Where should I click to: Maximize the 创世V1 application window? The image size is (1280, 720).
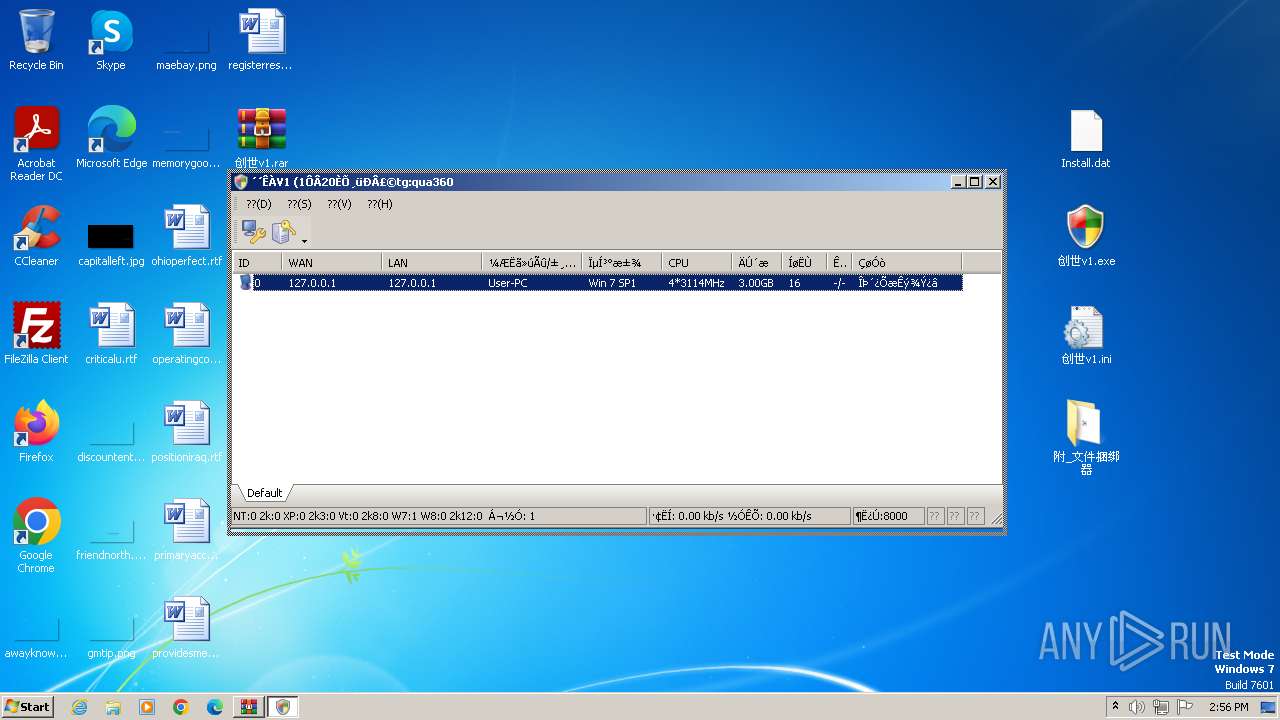click(x=975, y=182)
